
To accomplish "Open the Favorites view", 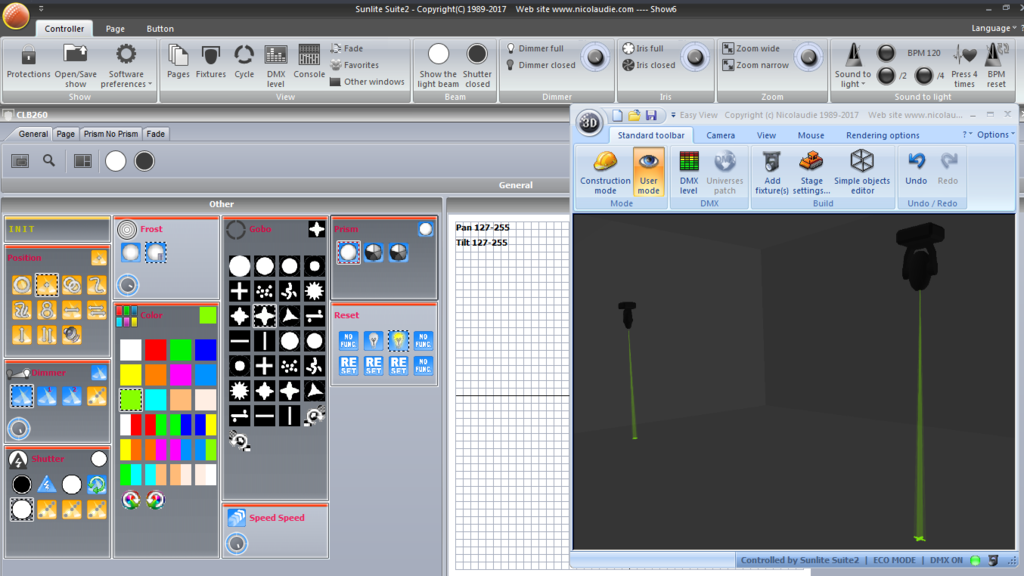I will [355, 65].
